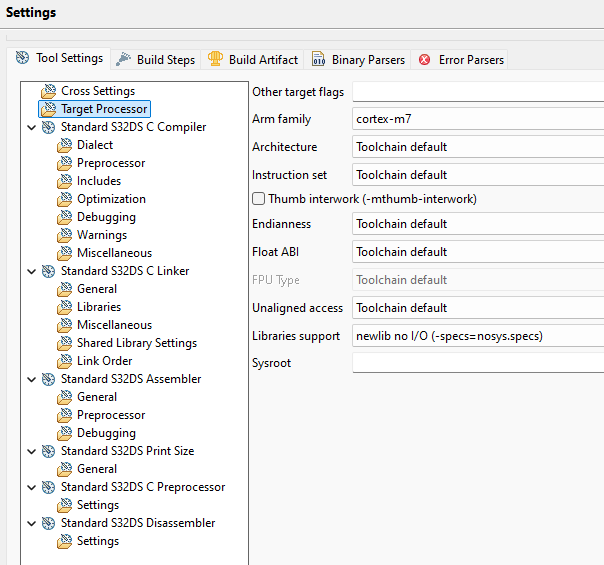Click the Binary Parsers tab icon
Image resolution: width=604 pixels, height=565 pixels.
pos(318,59)
